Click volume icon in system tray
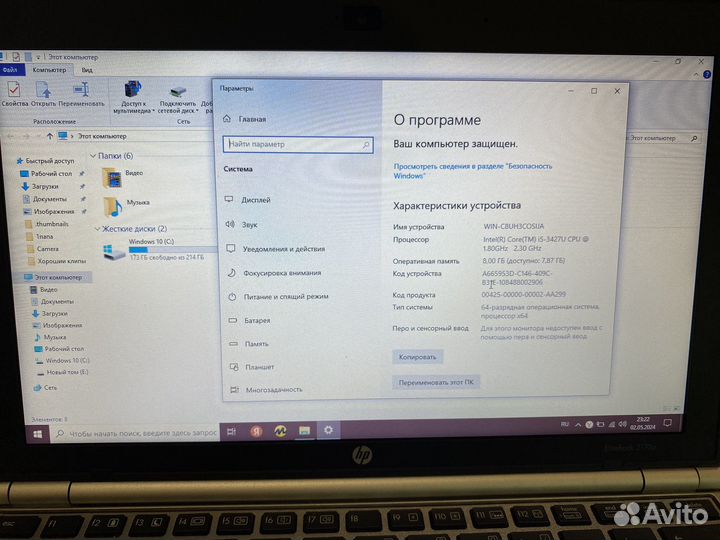This screenshot has height=540, width=720. 622,424
